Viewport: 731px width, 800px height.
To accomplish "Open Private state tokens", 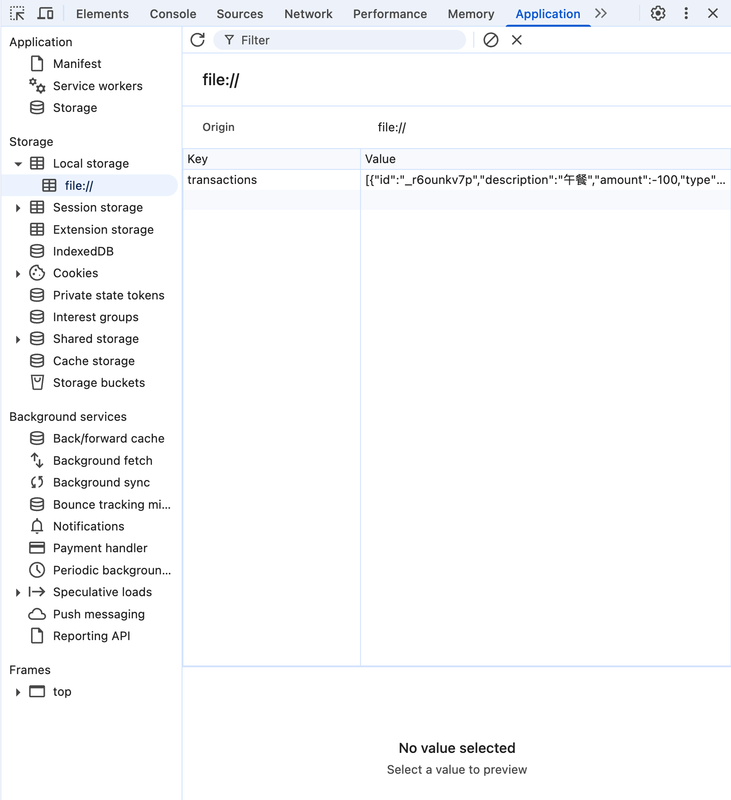I will click(109, 295).
